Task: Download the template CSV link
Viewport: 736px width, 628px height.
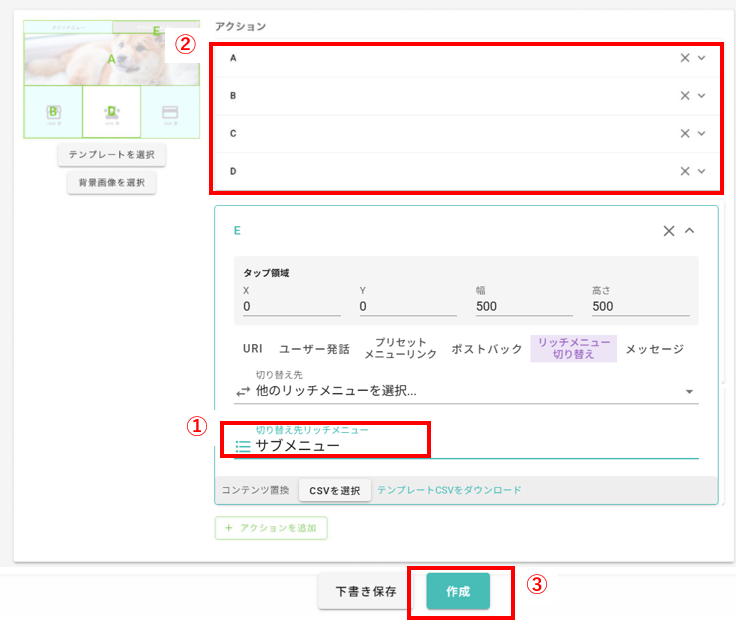Action: [449, 490]
